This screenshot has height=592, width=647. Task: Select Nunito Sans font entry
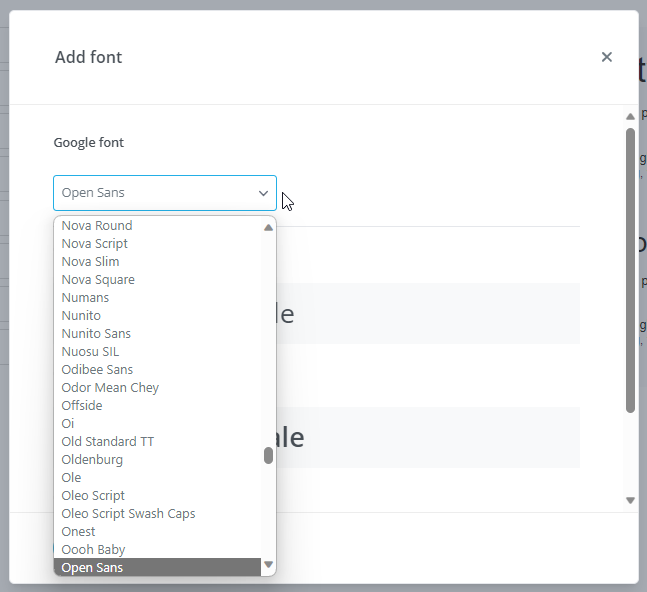(158, 334)
